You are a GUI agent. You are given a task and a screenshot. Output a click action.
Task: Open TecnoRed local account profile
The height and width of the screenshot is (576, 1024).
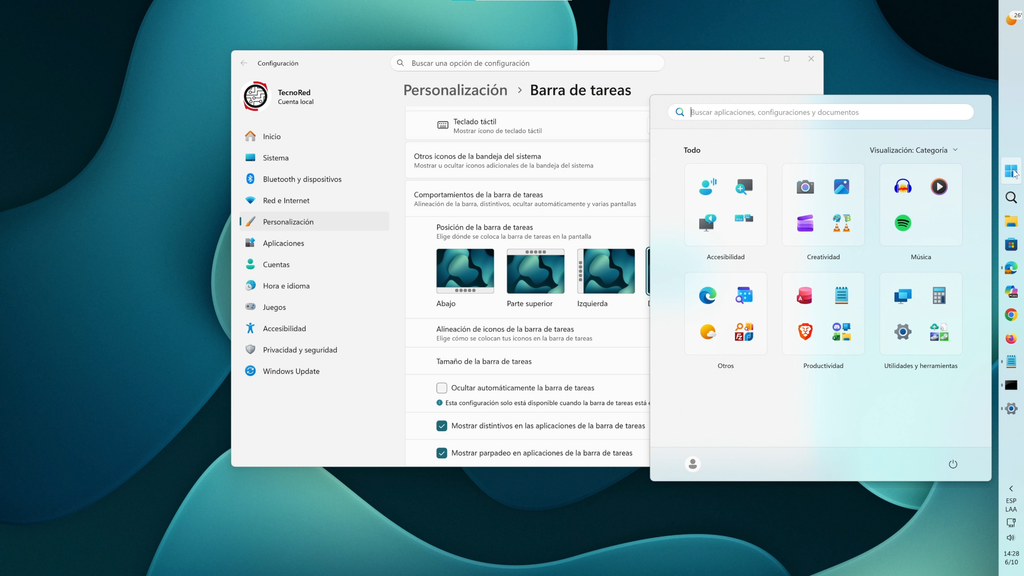pyautogui.click(x=280, y=97)
